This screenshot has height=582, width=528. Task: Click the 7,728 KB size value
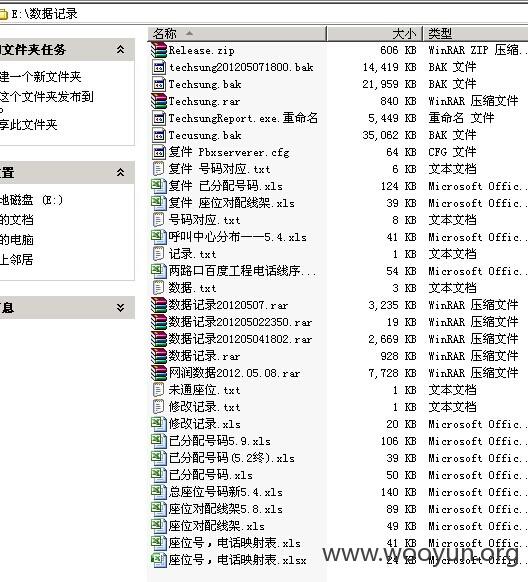(393, 373)
